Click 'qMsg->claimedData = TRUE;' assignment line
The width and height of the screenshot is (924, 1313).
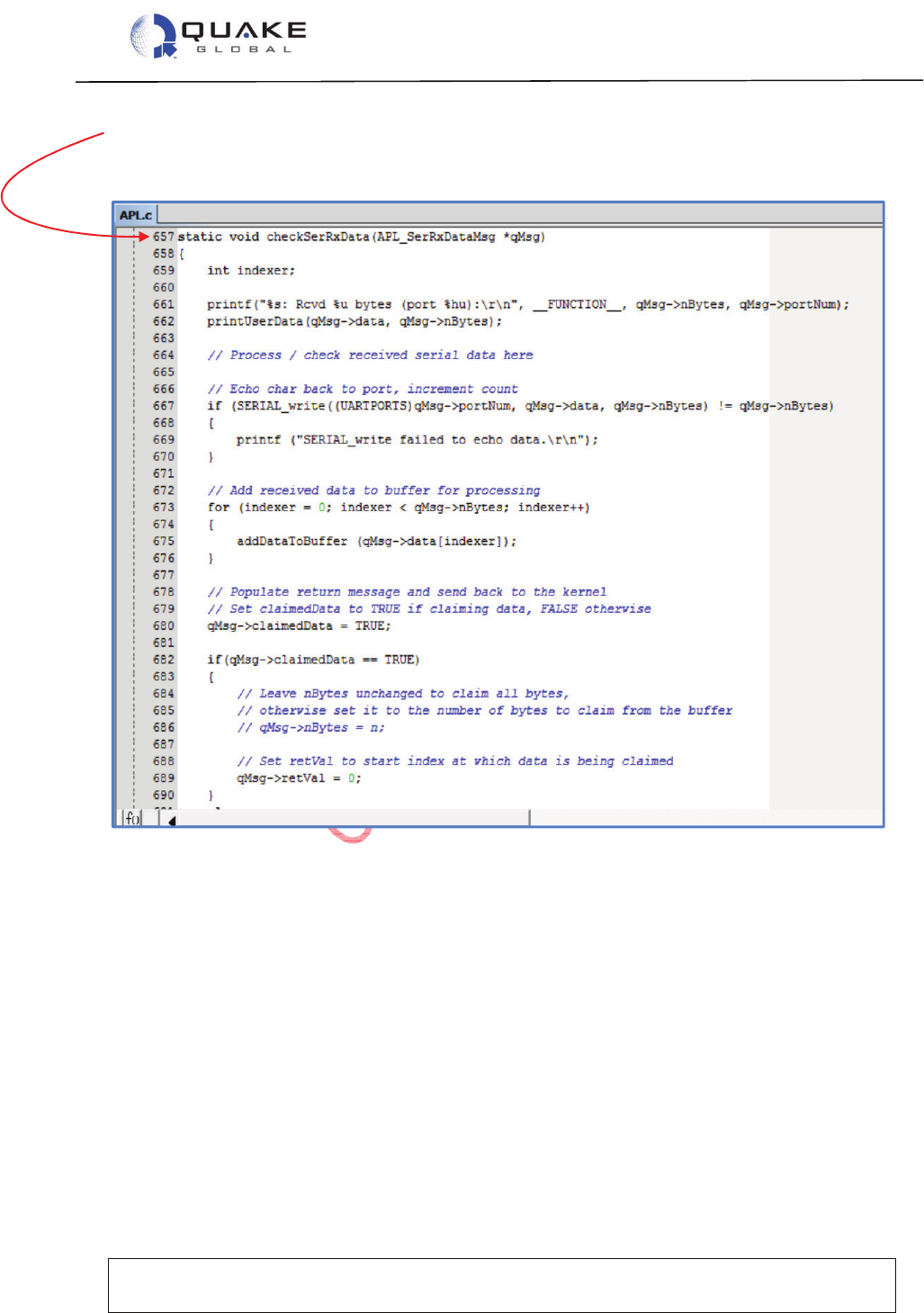click(x=299, y=626)
